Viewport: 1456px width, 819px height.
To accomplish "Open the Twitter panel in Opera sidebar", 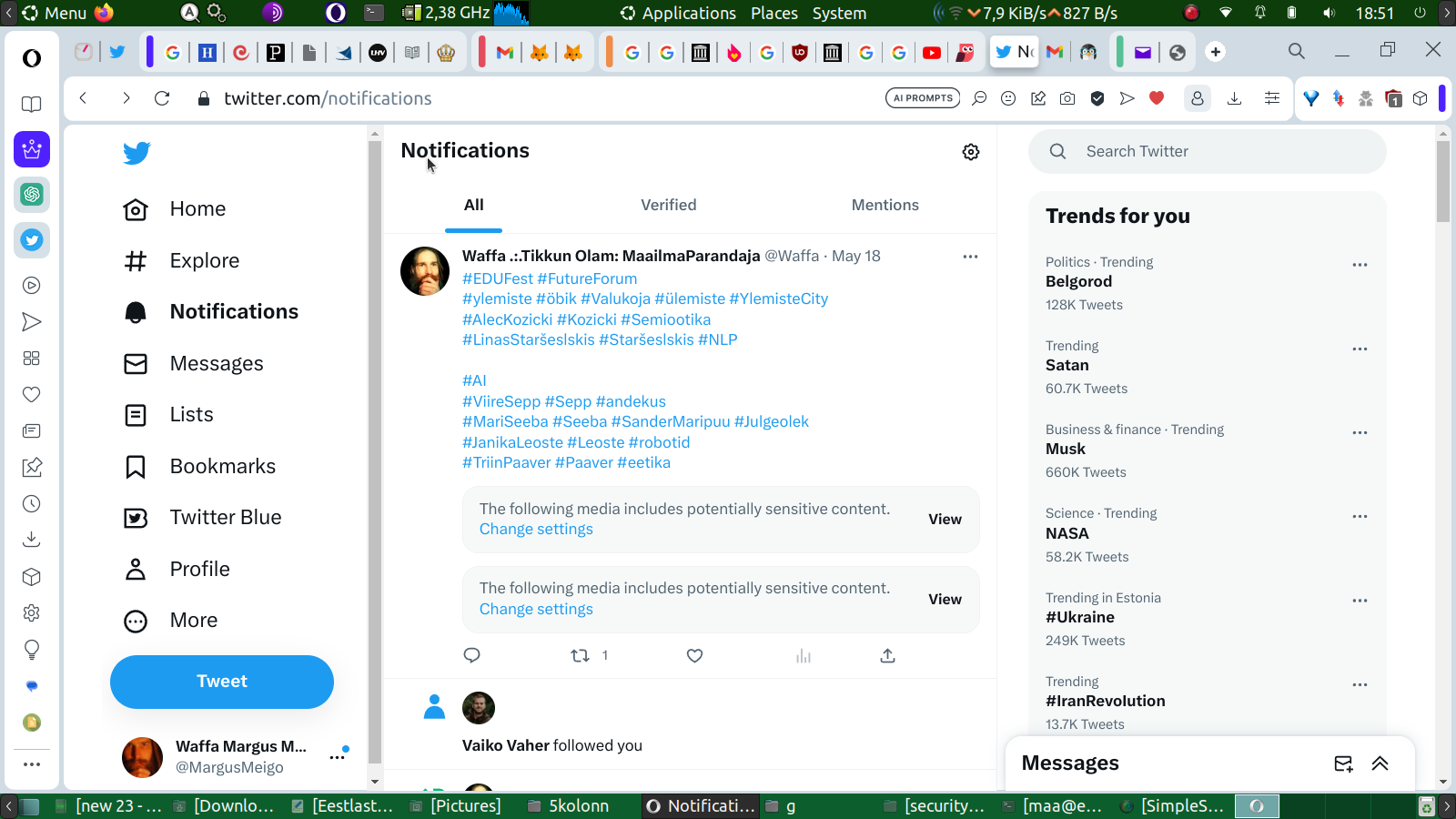I will tap(32, 240).
